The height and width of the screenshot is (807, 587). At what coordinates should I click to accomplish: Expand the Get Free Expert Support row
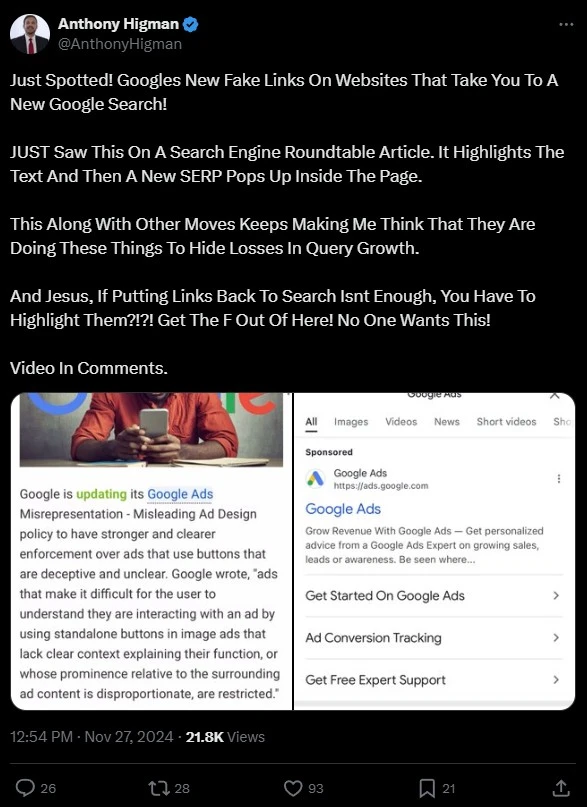(434, 680)
